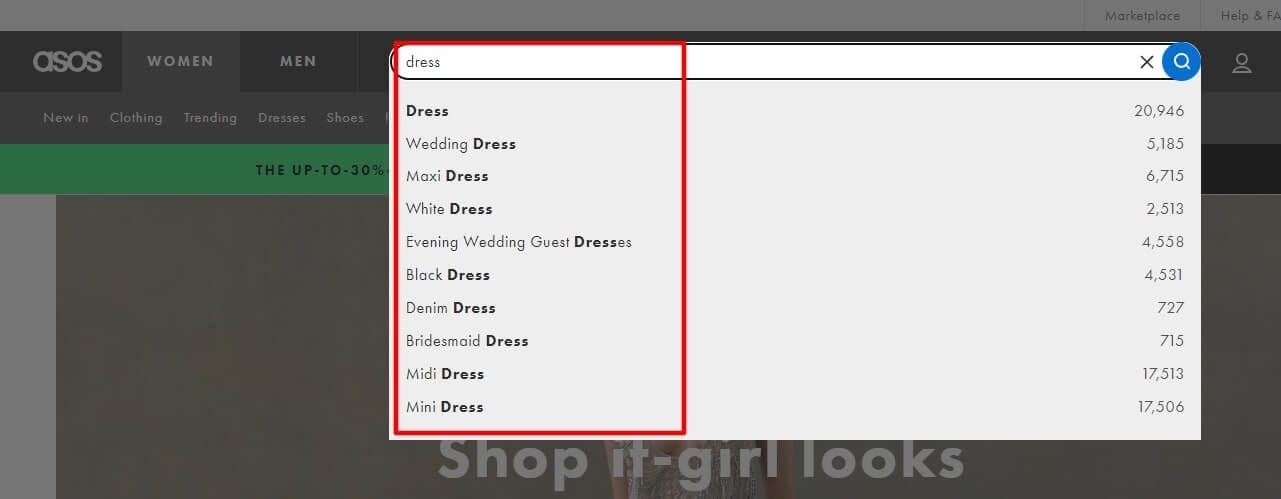The width and height of the screenshot is (1281, 499).
Task: Open the Clothing category menu
Action: 136,118
